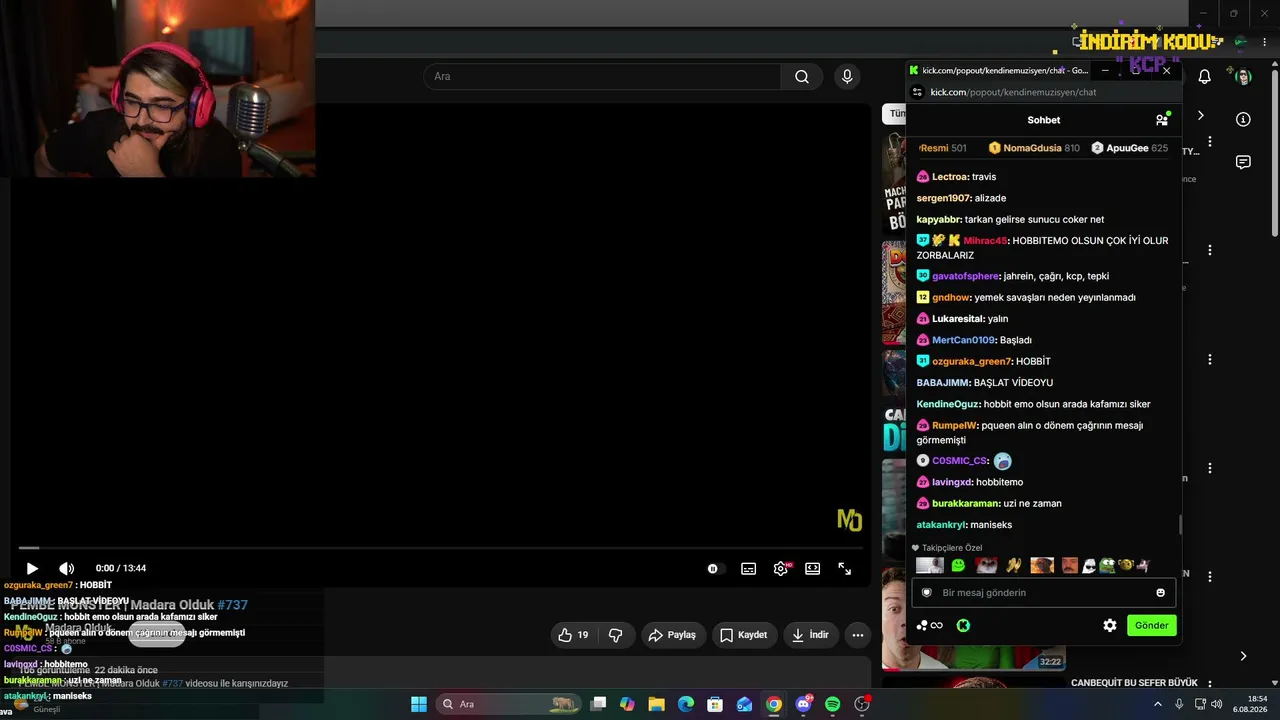Open File Explorer from taskbar

click(657, 704)
